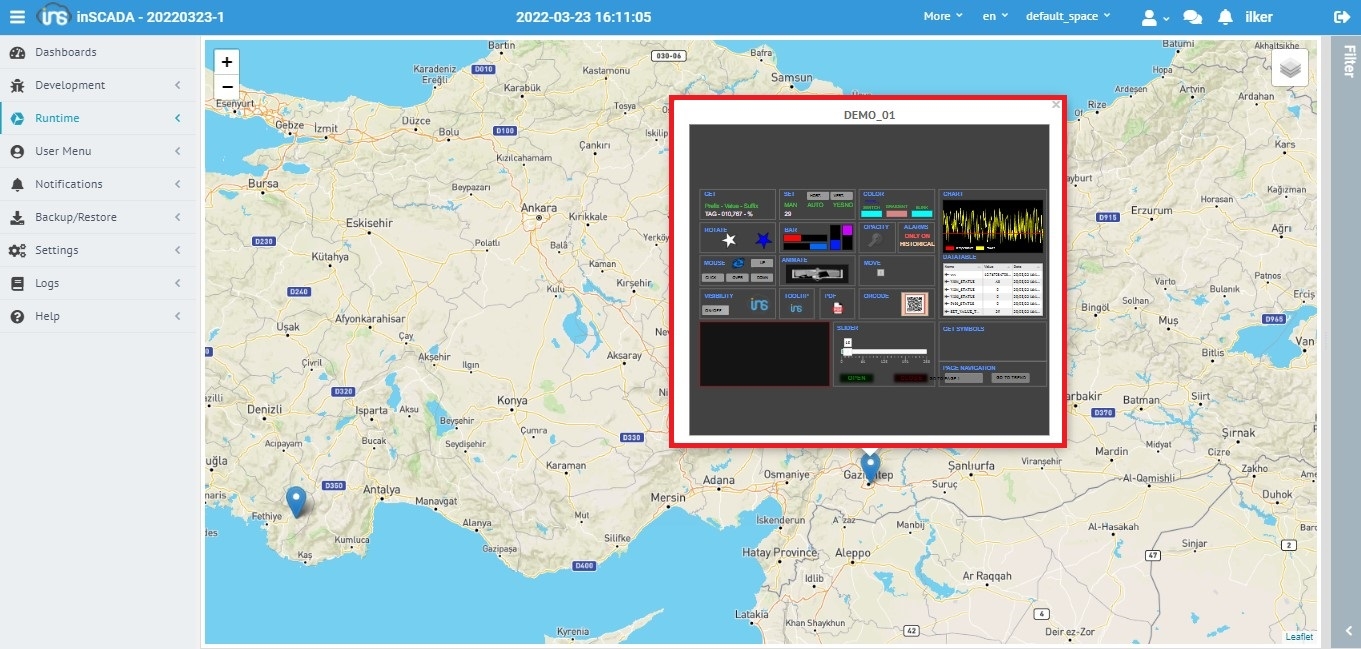1361x649 pixels.
Task: Click the map marker near Fethiye
Action: pyautogui.click(x=295, y=499)
